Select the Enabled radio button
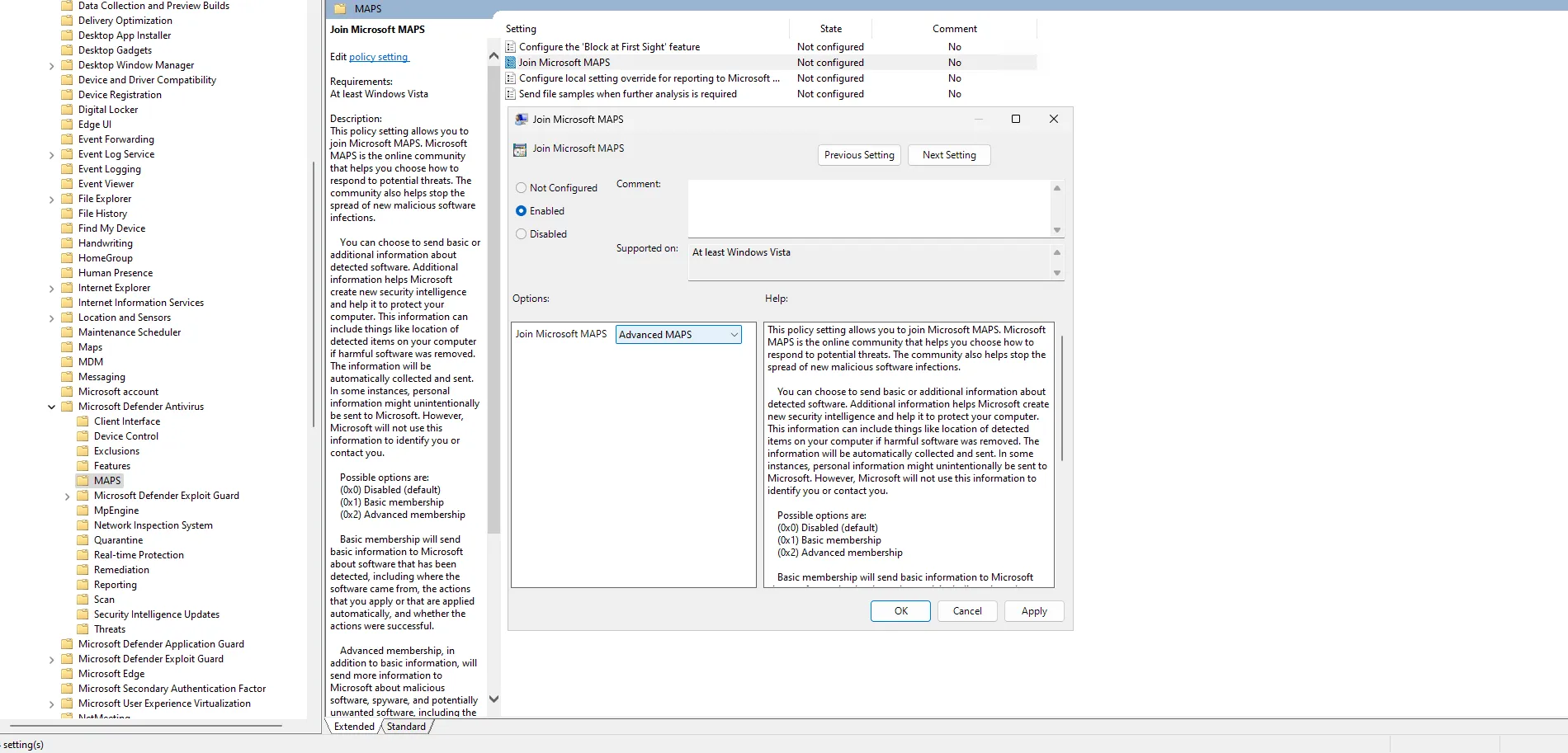 tap(521, 210)
